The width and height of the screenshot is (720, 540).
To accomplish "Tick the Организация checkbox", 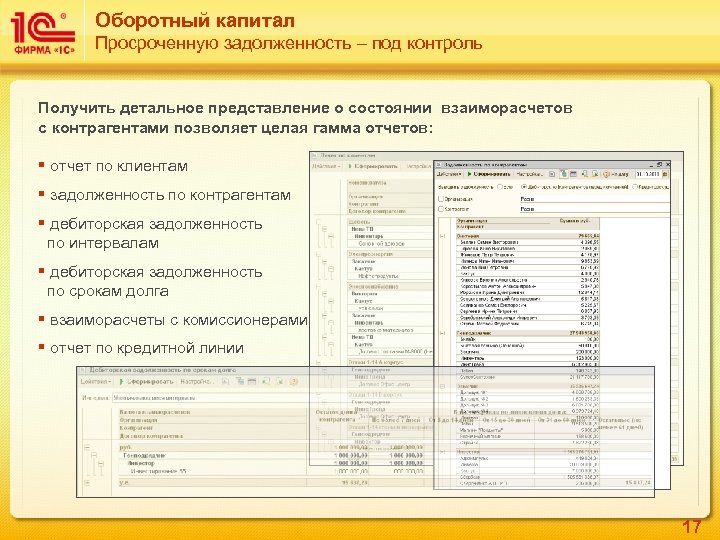I will click(441, 199).
